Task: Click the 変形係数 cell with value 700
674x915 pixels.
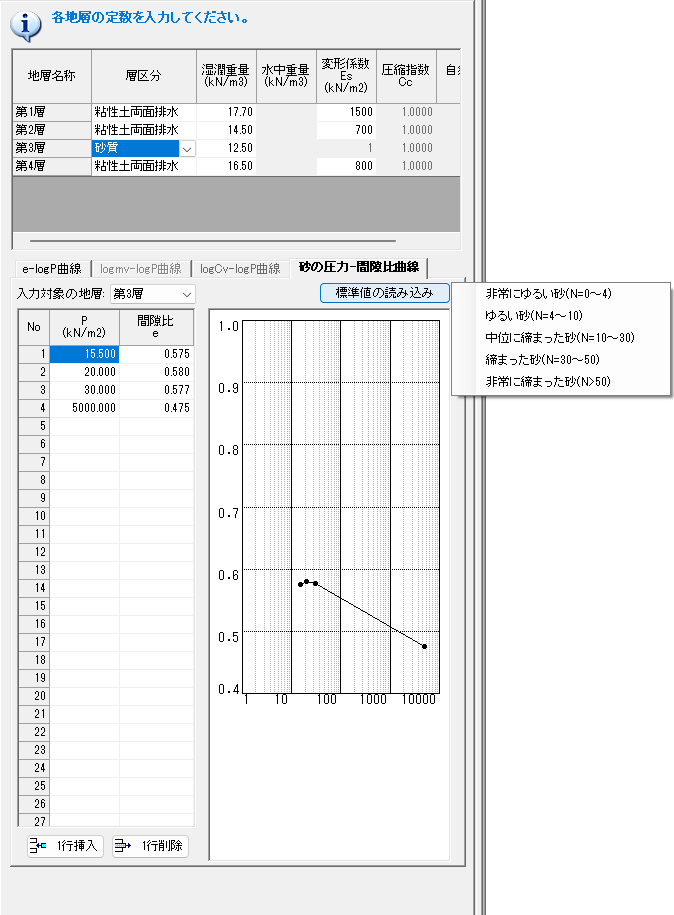Action: pyautogui.click(x=345, y=130)
